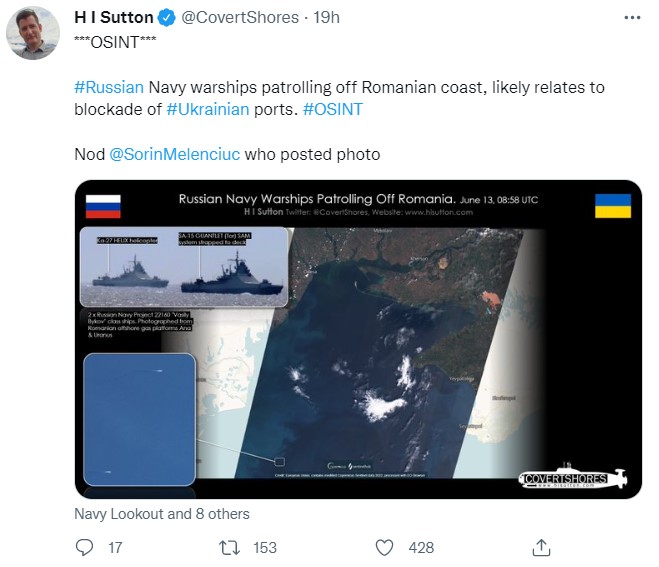This screenshot has height=567, width=659.
Task: Retweet this post via the retweet icon
Action: point(228,547)
